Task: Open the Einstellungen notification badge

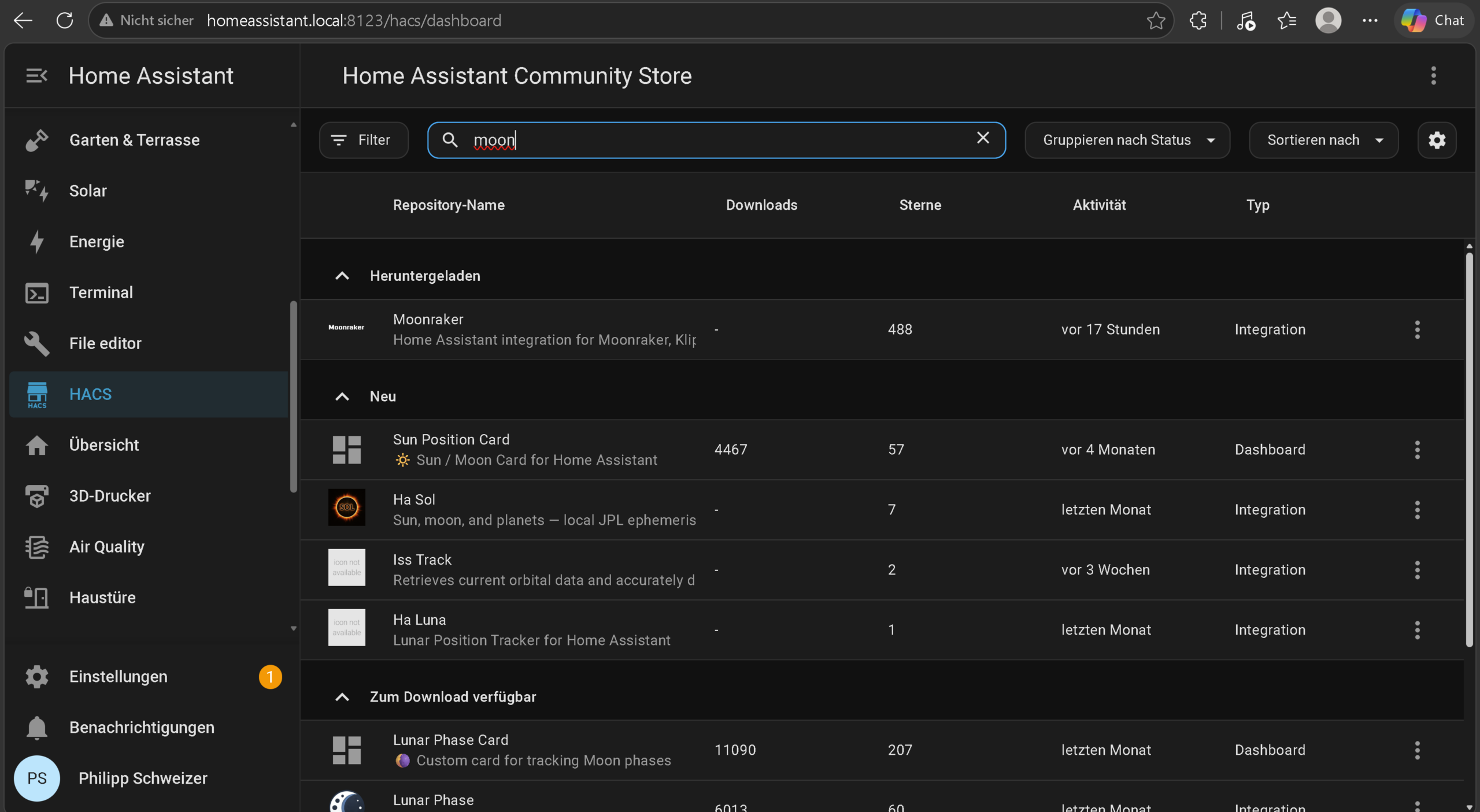Action: (270, 677)
